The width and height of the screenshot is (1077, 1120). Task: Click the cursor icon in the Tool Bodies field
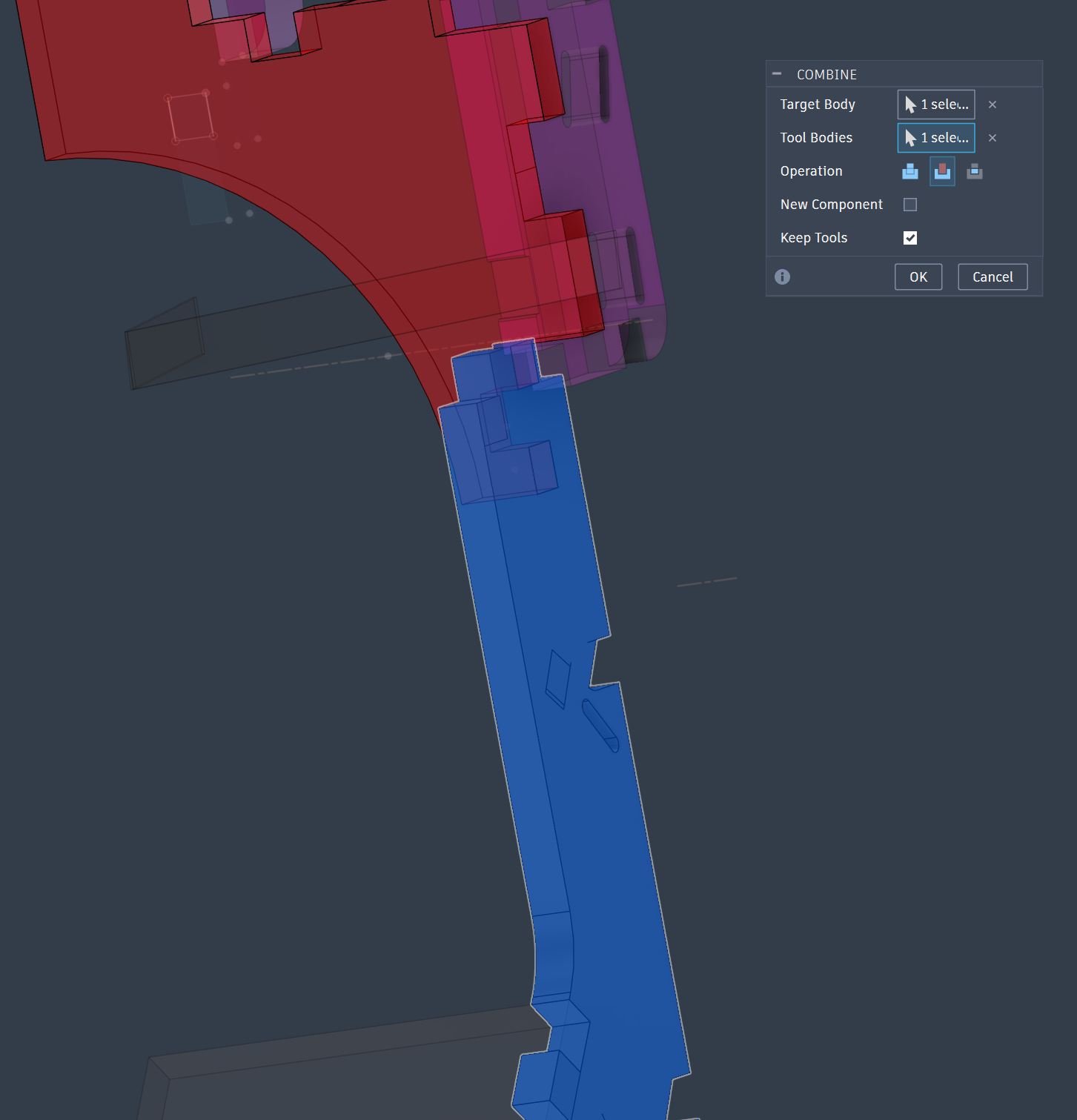(910, 138)
